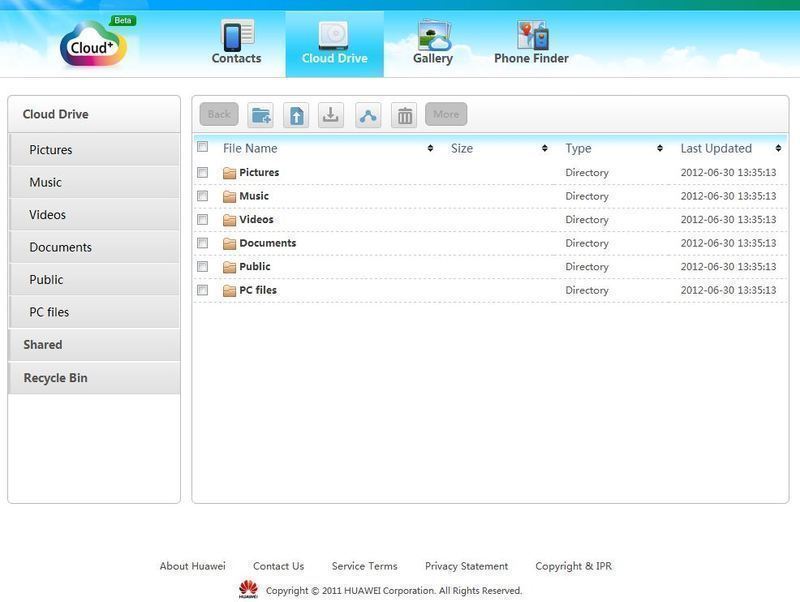
Task: Click the Back button
Action: (x=219, y=114)
